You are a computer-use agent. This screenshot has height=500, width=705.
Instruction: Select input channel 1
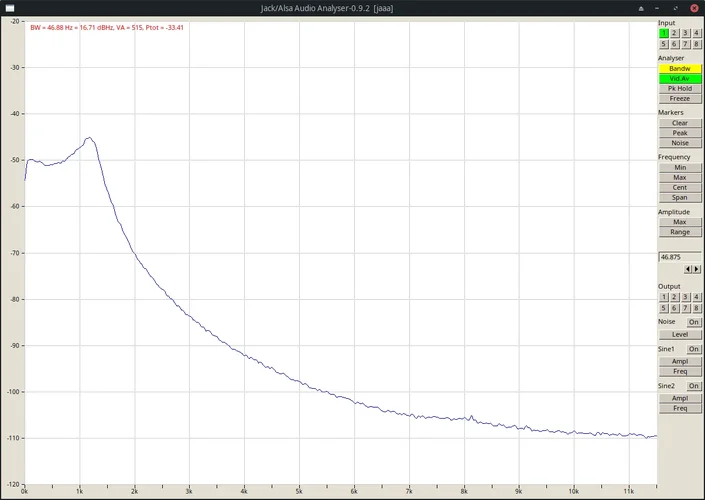click(663, 33)
